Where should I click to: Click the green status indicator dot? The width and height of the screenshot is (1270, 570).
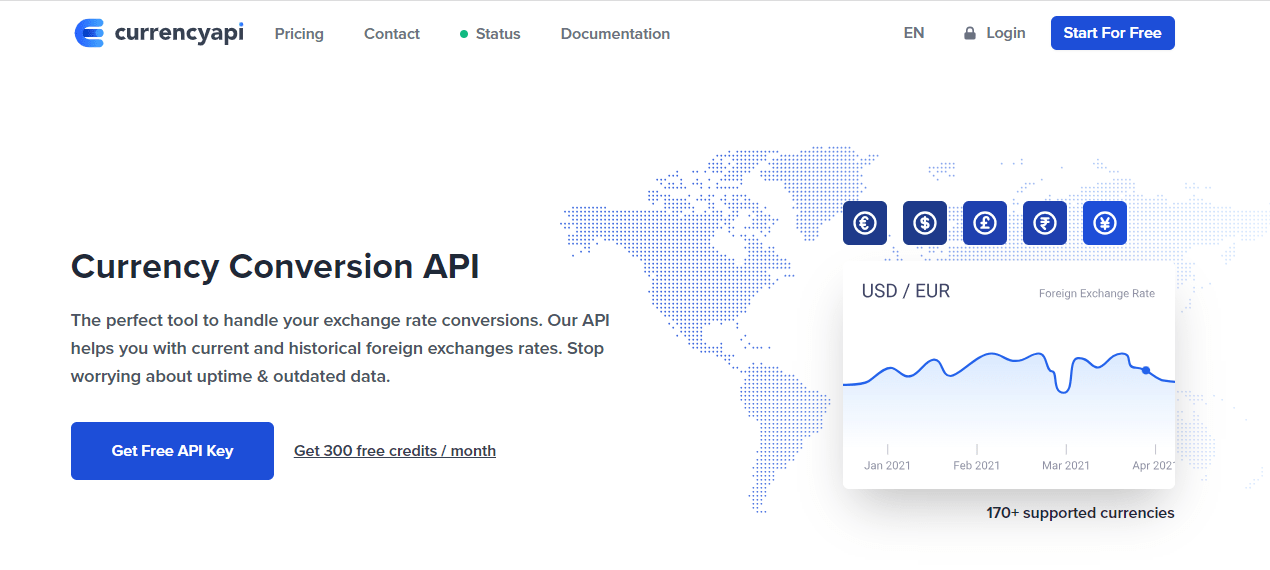(x=464, y=34)
